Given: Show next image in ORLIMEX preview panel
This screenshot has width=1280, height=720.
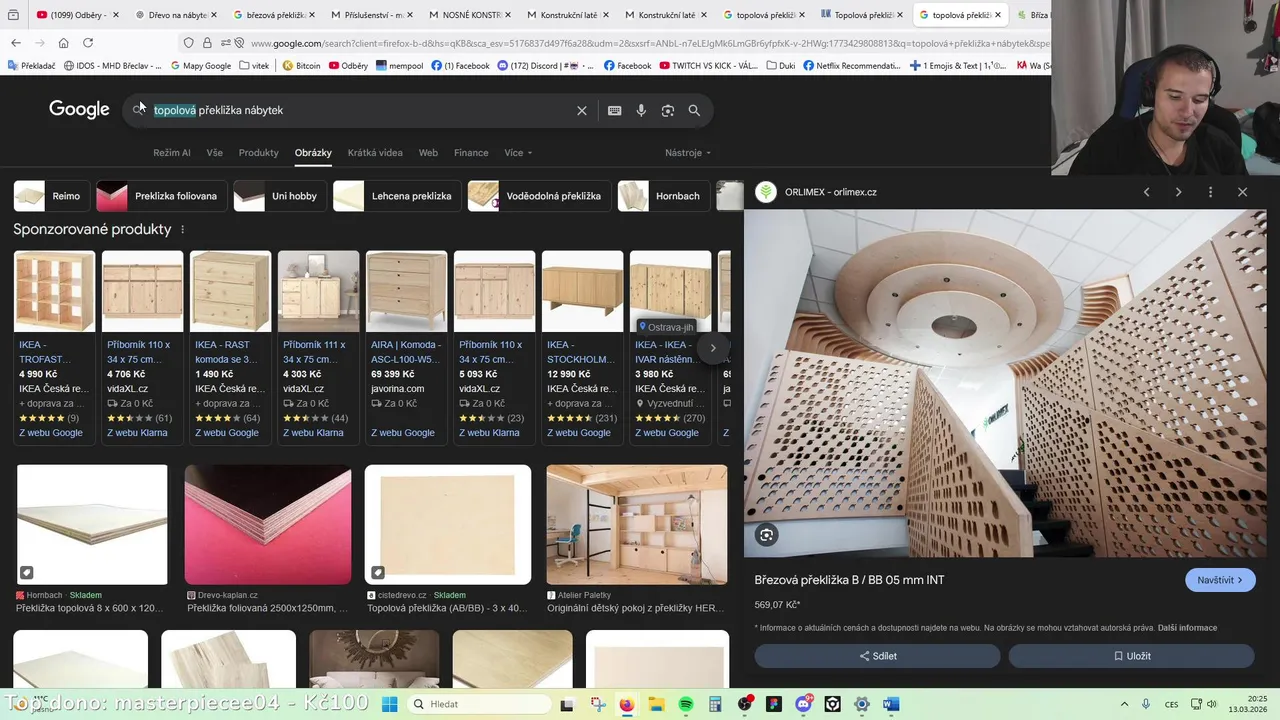Looking at the screenshot, I should pos(1178,192).
